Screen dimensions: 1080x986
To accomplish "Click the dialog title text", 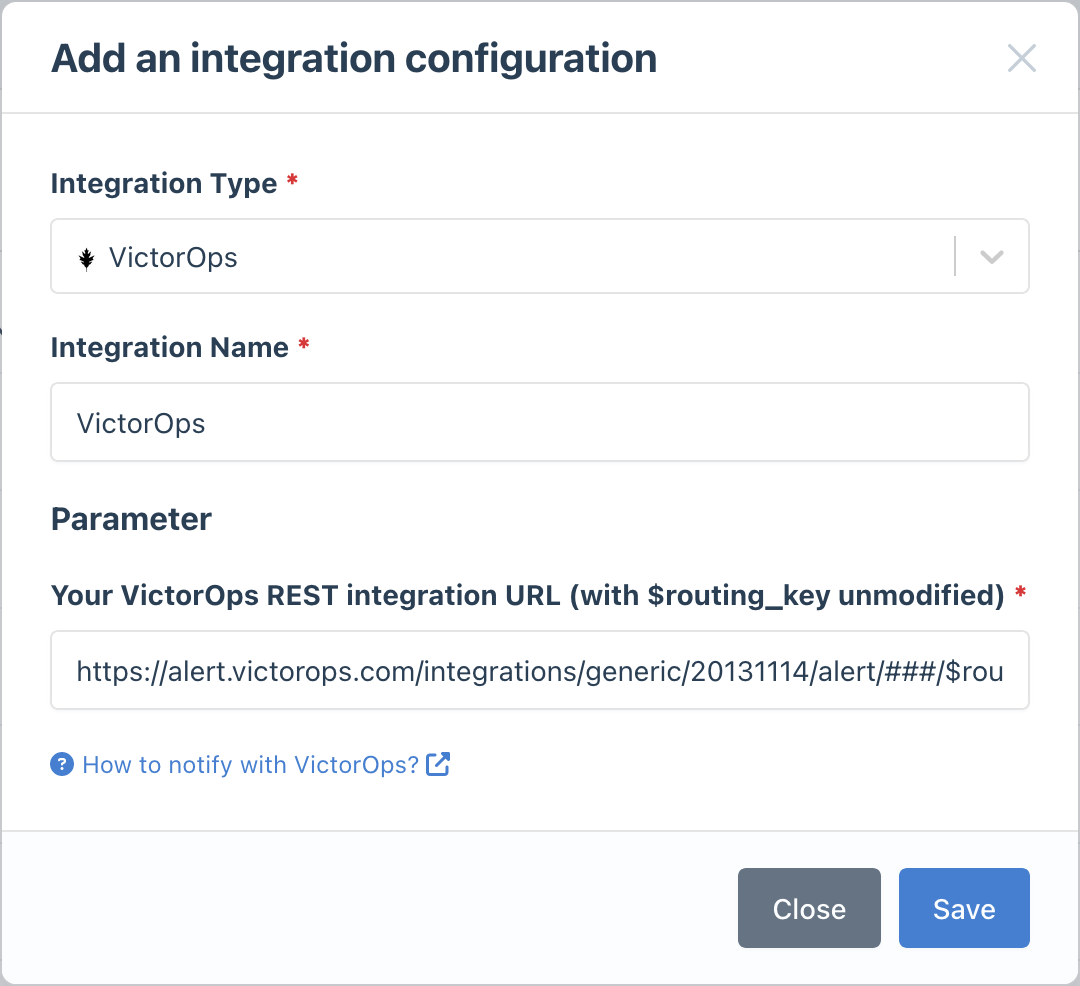I will click(354, 58).
